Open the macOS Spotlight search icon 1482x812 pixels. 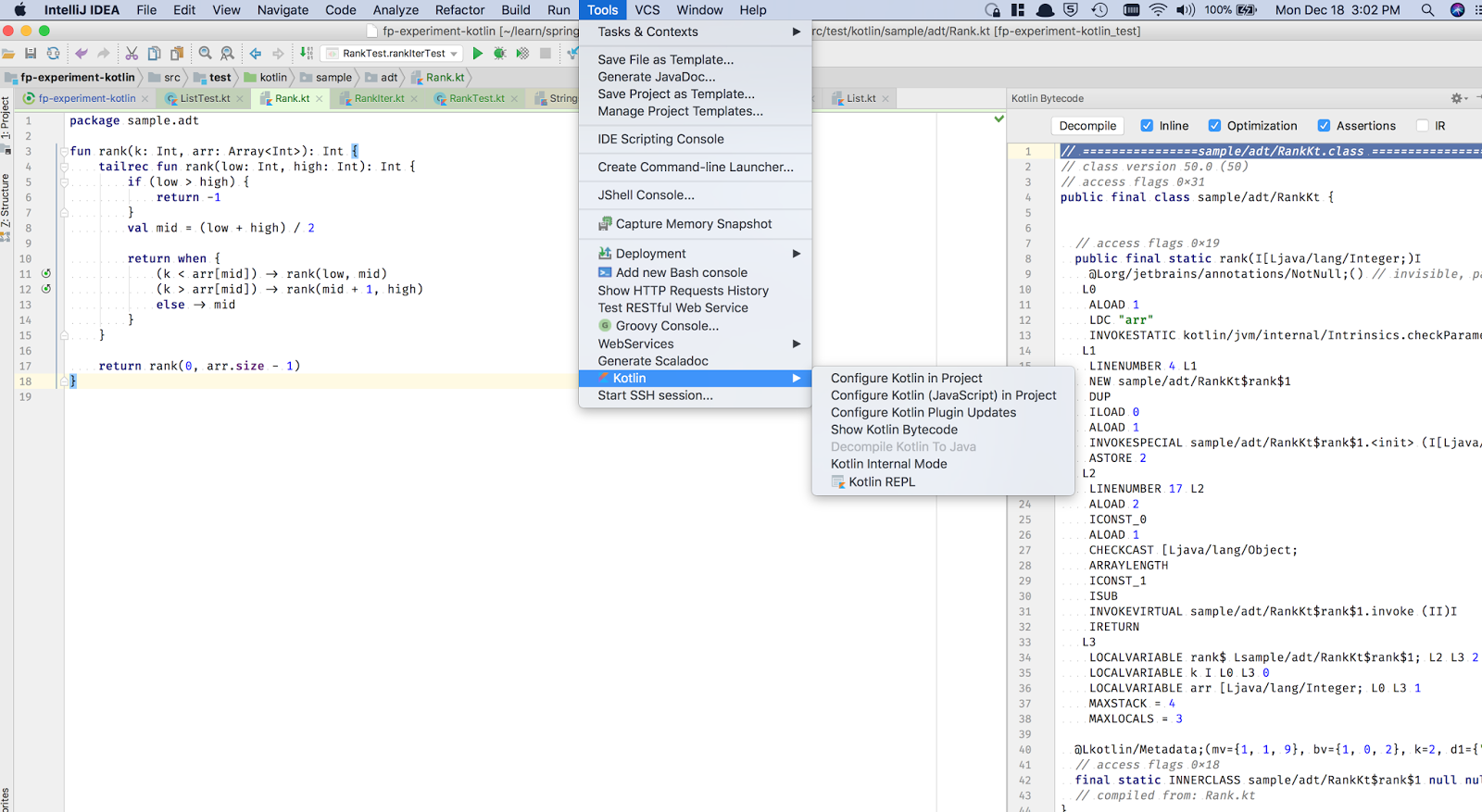click(1427, 10)
